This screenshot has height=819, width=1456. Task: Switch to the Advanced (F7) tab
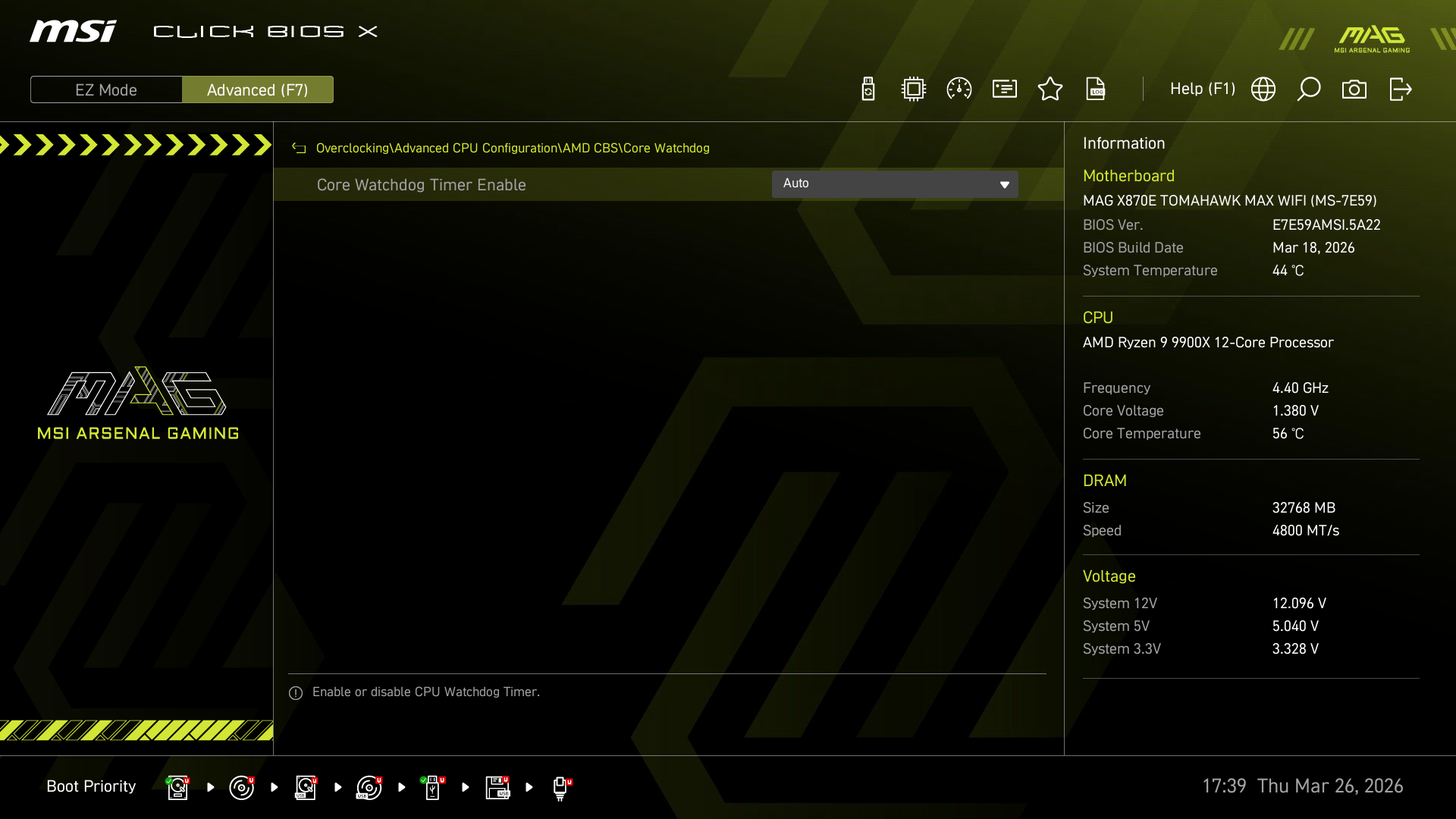click(x=258, y=89)
